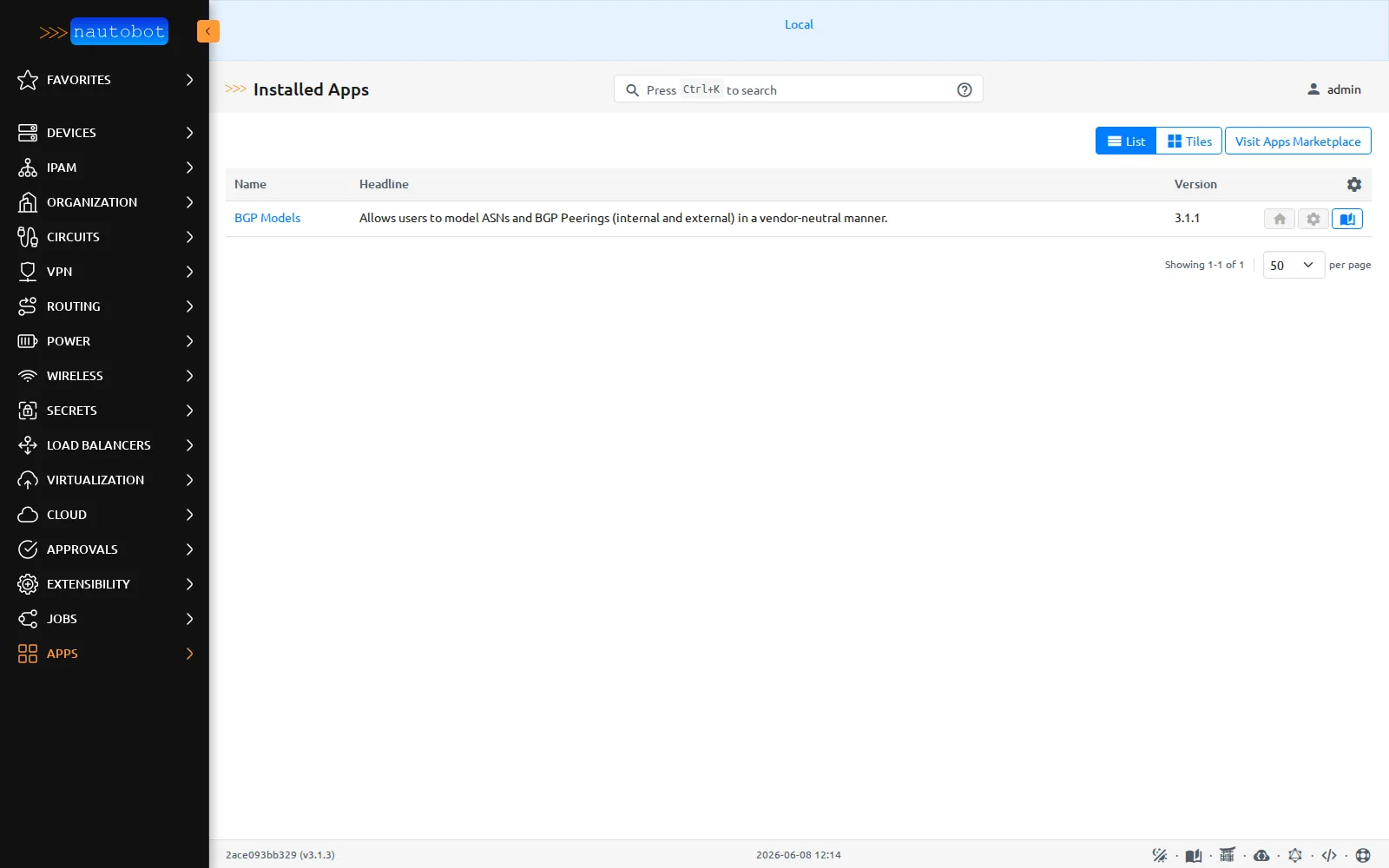
Task: Click the Approvals checkmark icon
Action: pyautogui.click(x=28, y=549)
